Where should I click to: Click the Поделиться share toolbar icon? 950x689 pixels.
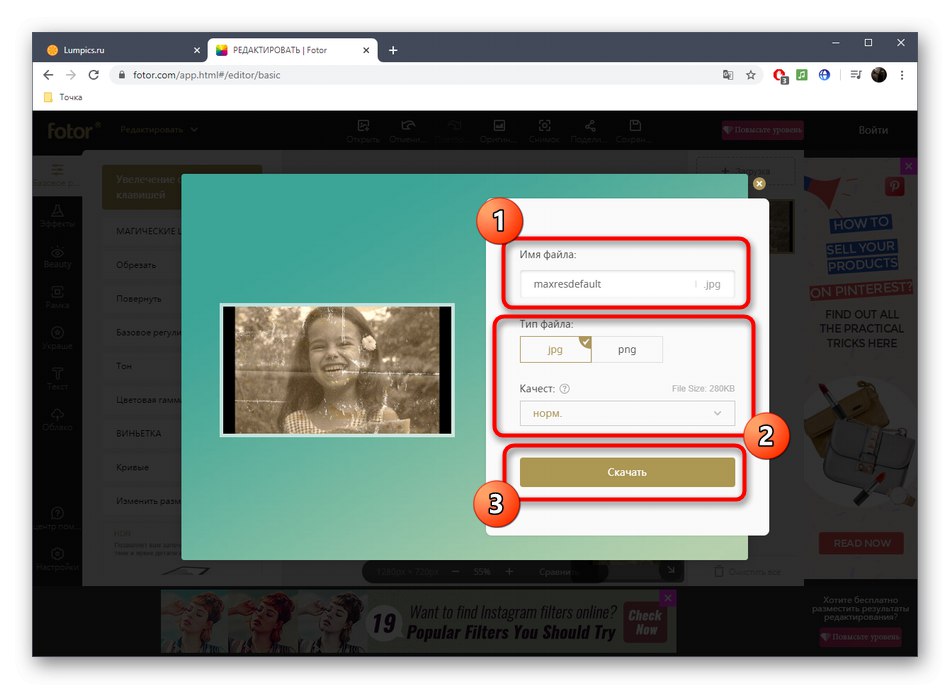590,131
